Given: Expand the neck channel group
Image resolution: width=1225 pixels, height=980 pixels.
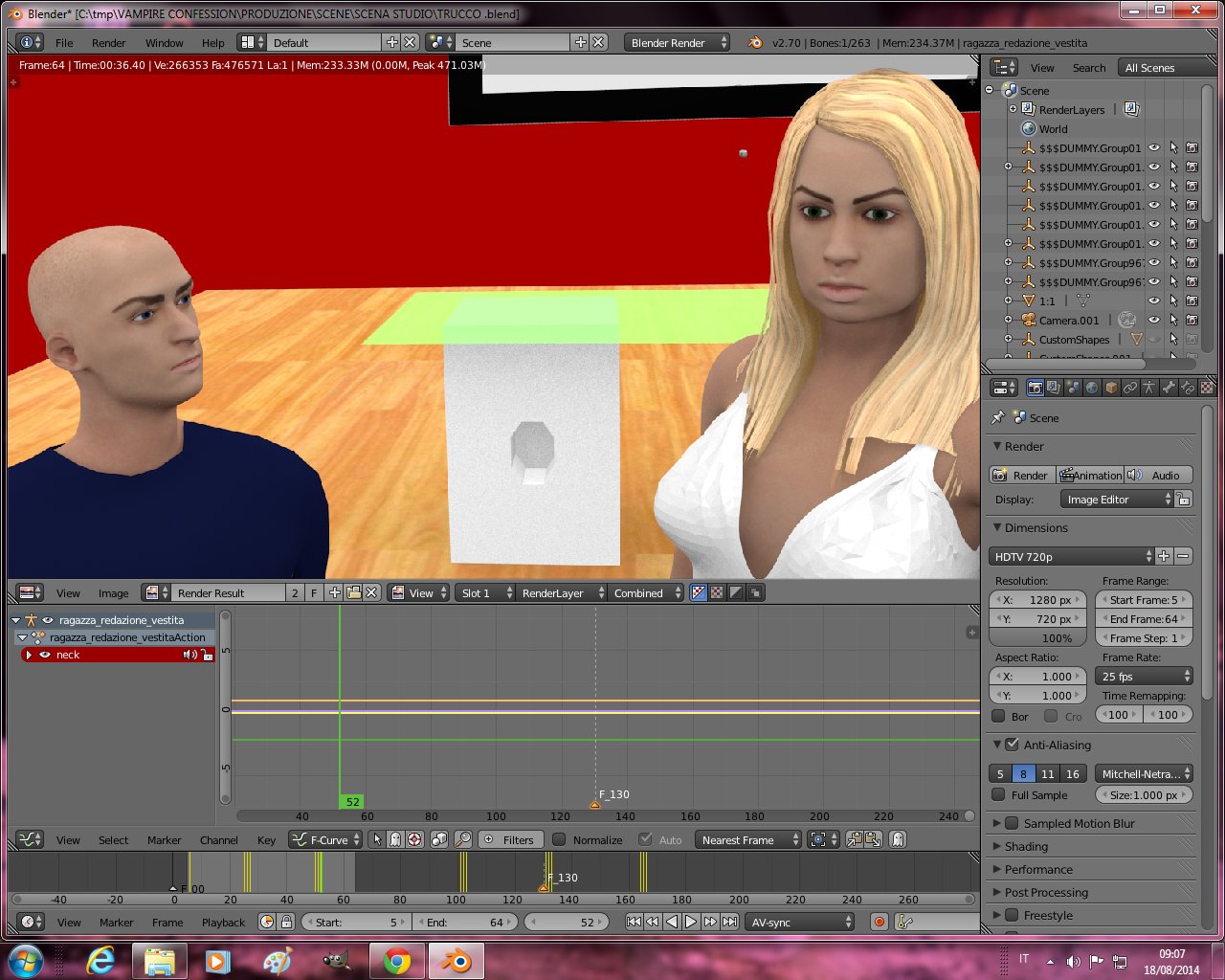Looking at the screenshot, I should [x=29, y=655].
